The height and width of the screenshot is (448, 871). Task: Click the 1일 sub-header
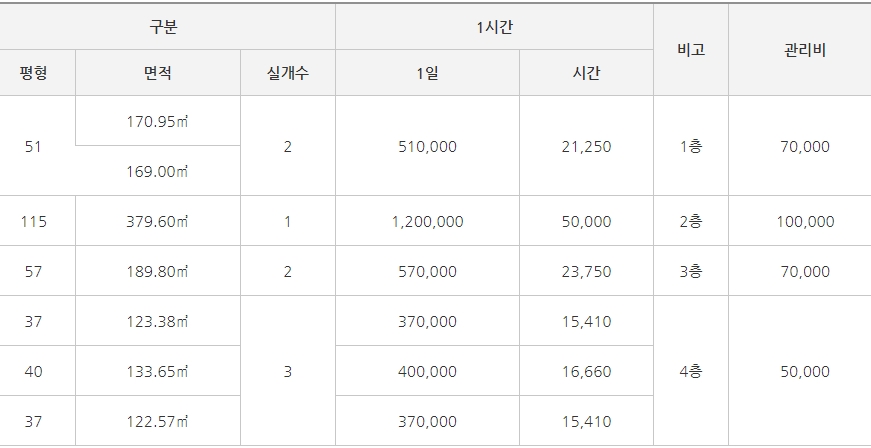[x=427, y=73]
